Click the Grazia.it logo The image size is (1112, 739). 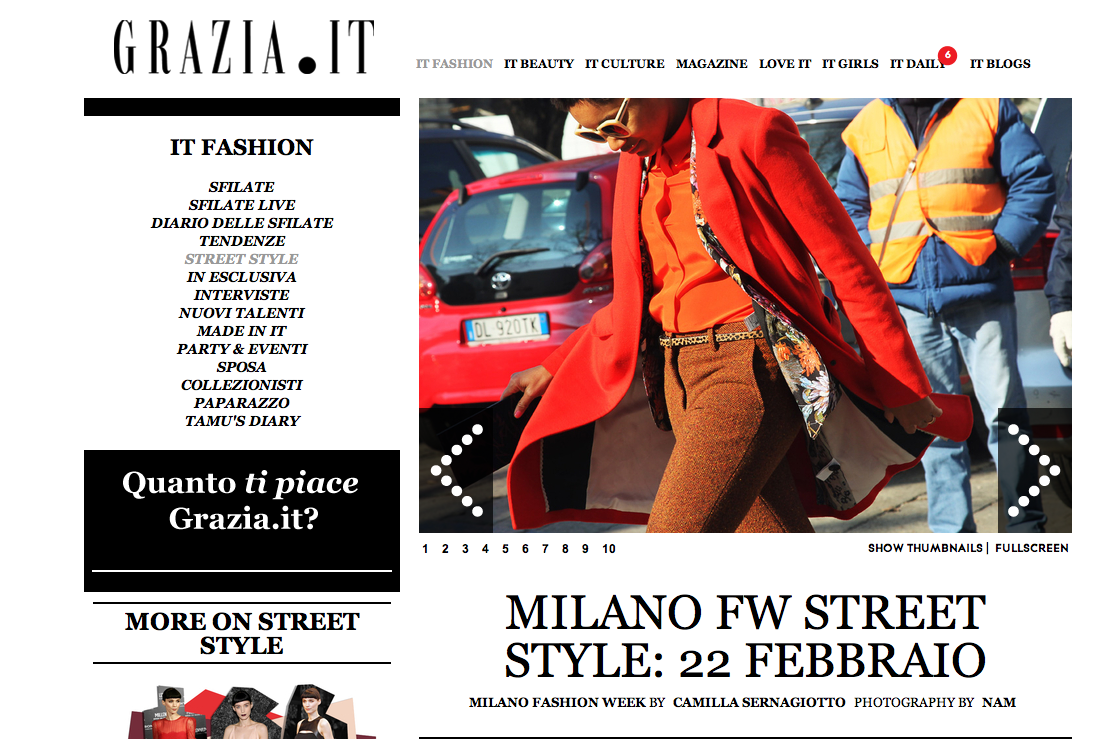[243, 47]
